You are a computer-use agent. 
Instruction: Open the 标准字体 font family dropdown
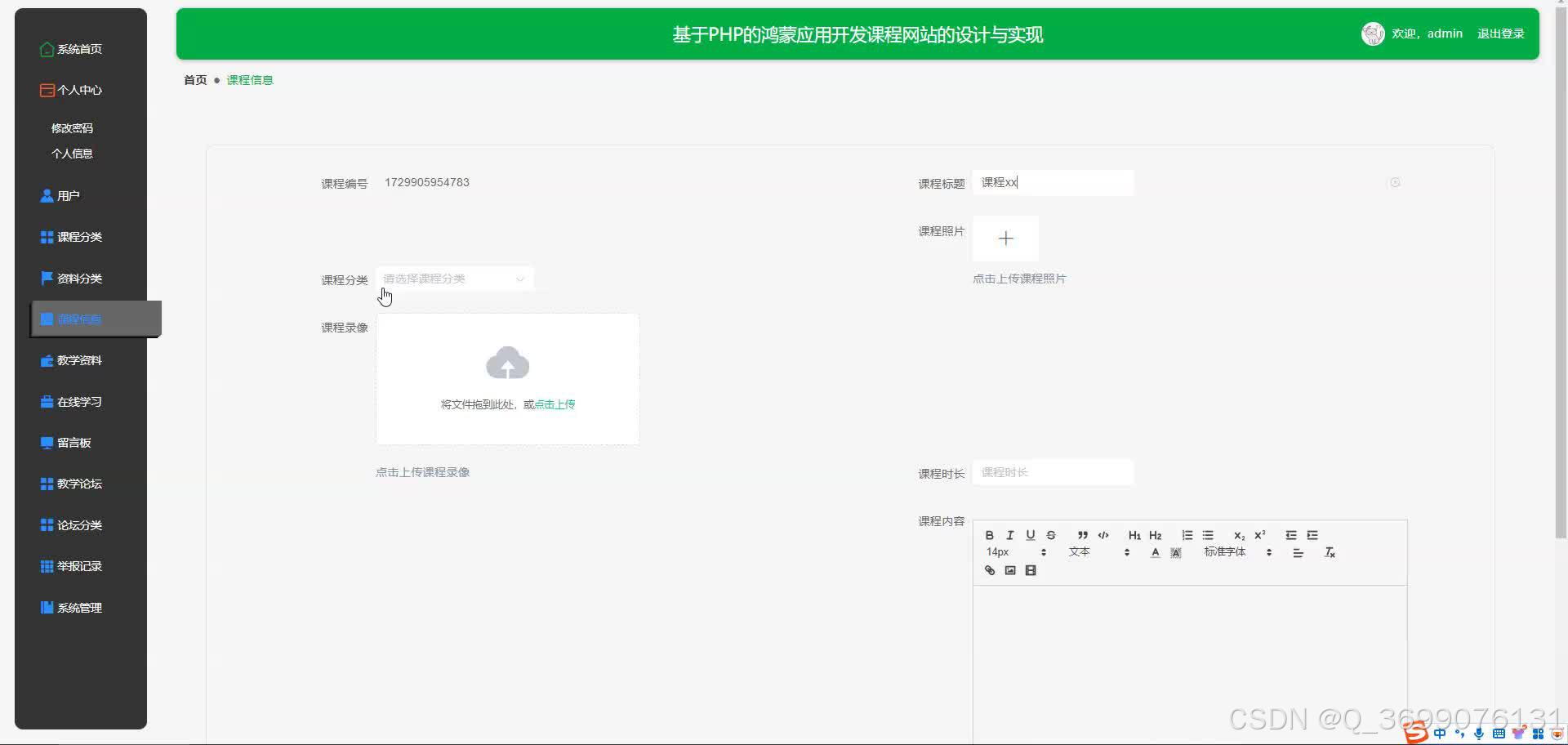(1238, 552)
